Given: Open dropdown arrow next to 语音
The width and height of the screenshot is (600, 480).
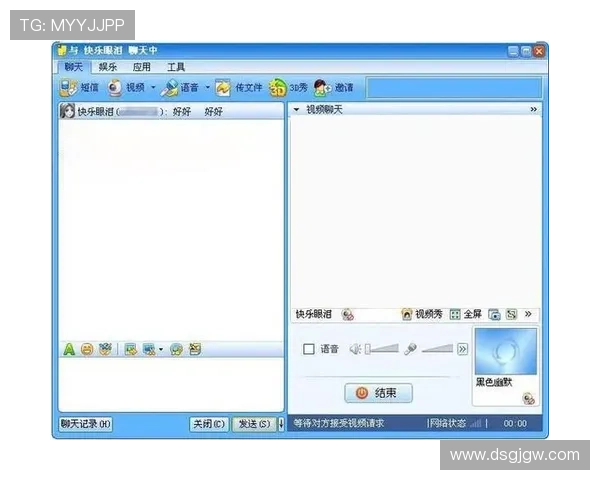Looking at the screenshot, I should [207, 88].
